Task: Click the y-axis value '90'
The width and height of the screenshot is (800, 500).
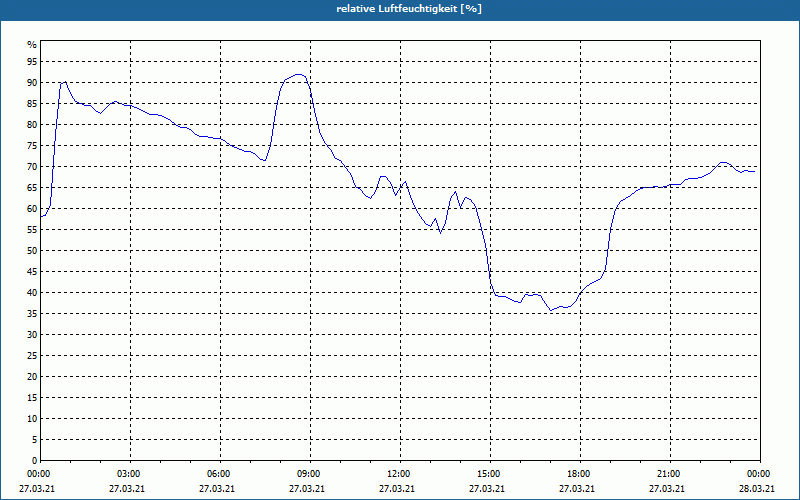Action: pyautogui.click(x=32, y=83)
